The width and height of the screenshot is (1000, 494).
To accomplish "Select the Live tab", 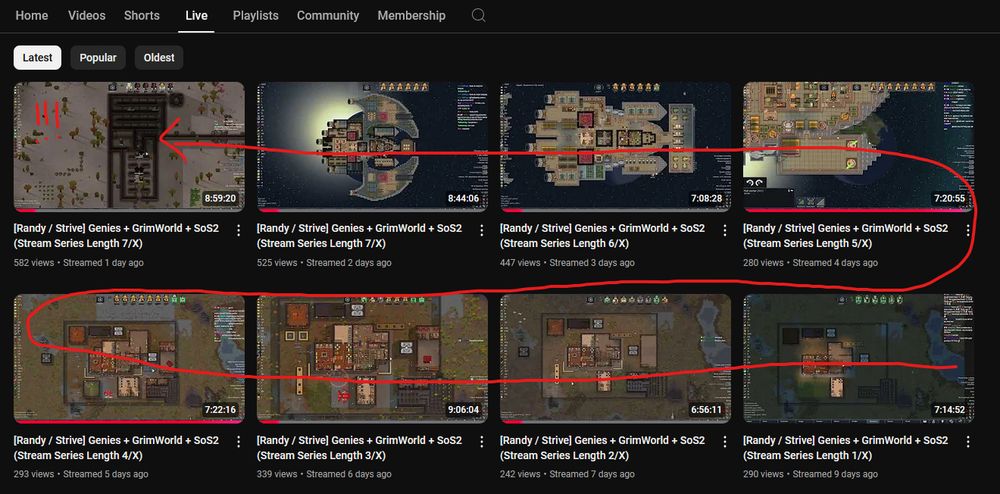I will [196, 15].
